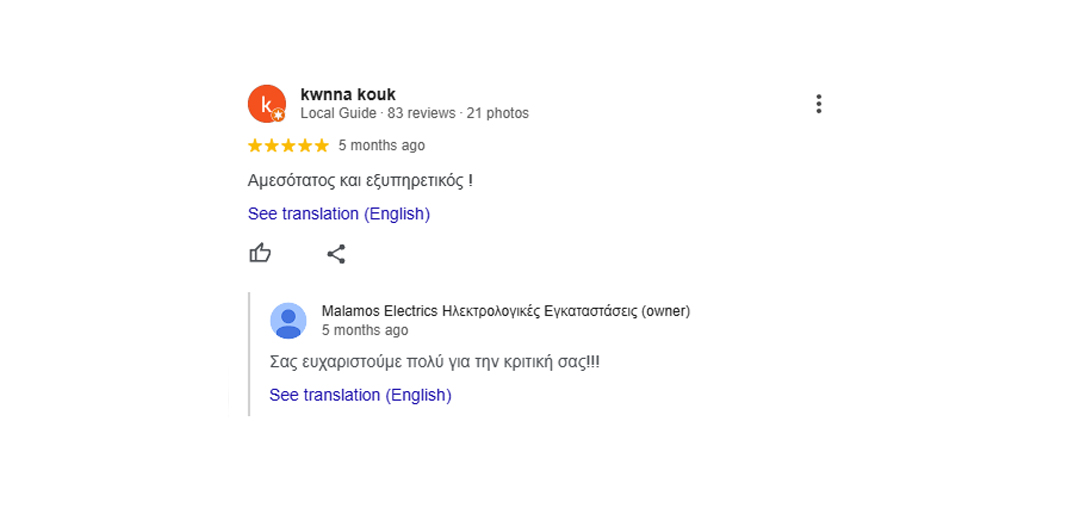Click the "Local Guide · 83 reviews · 21 photos" line
This screenshot has width=1080, height=508.
coord(415,113)
